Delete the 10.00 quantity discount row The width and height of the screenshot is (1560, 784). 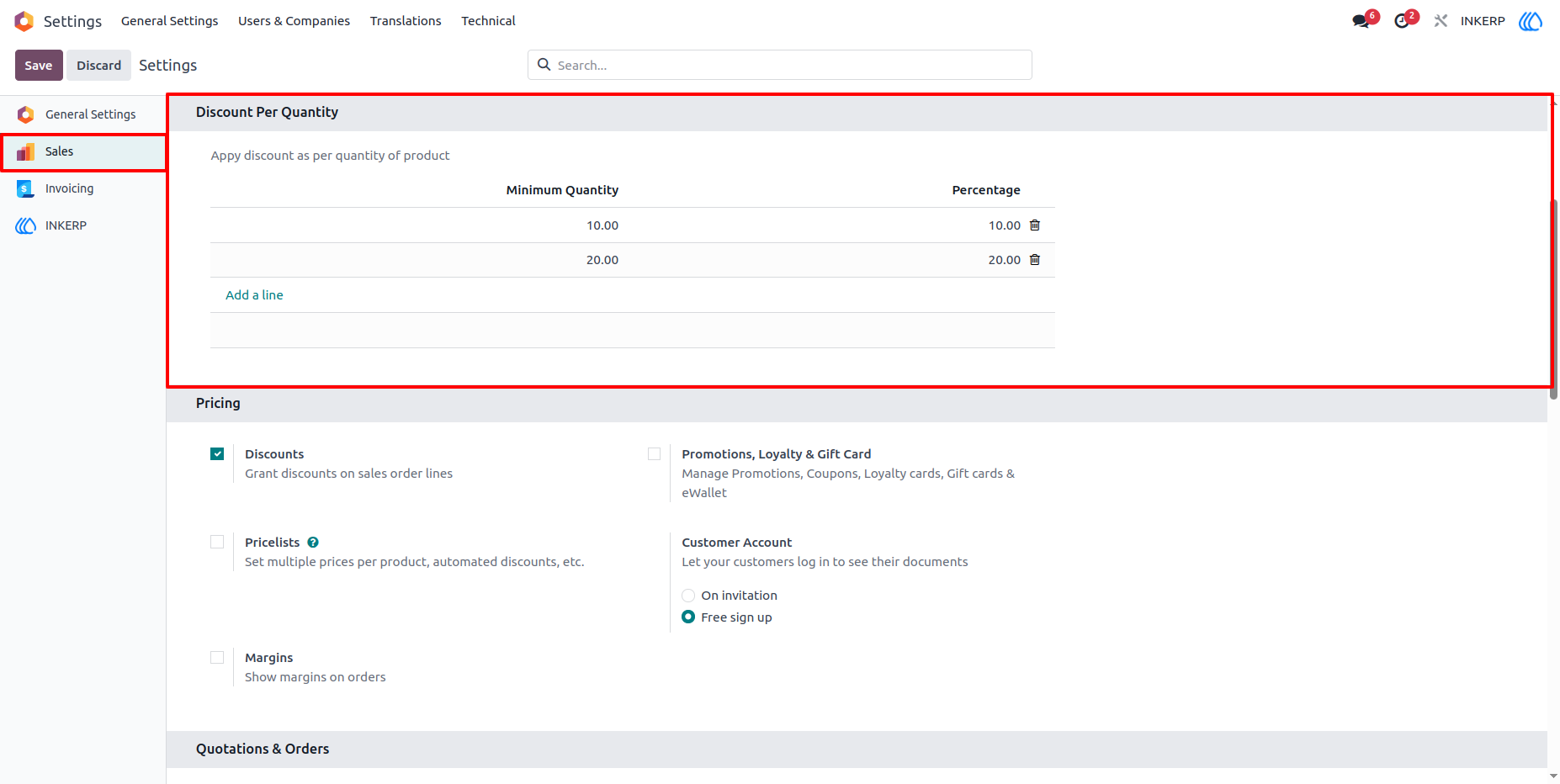(1035, 225)
